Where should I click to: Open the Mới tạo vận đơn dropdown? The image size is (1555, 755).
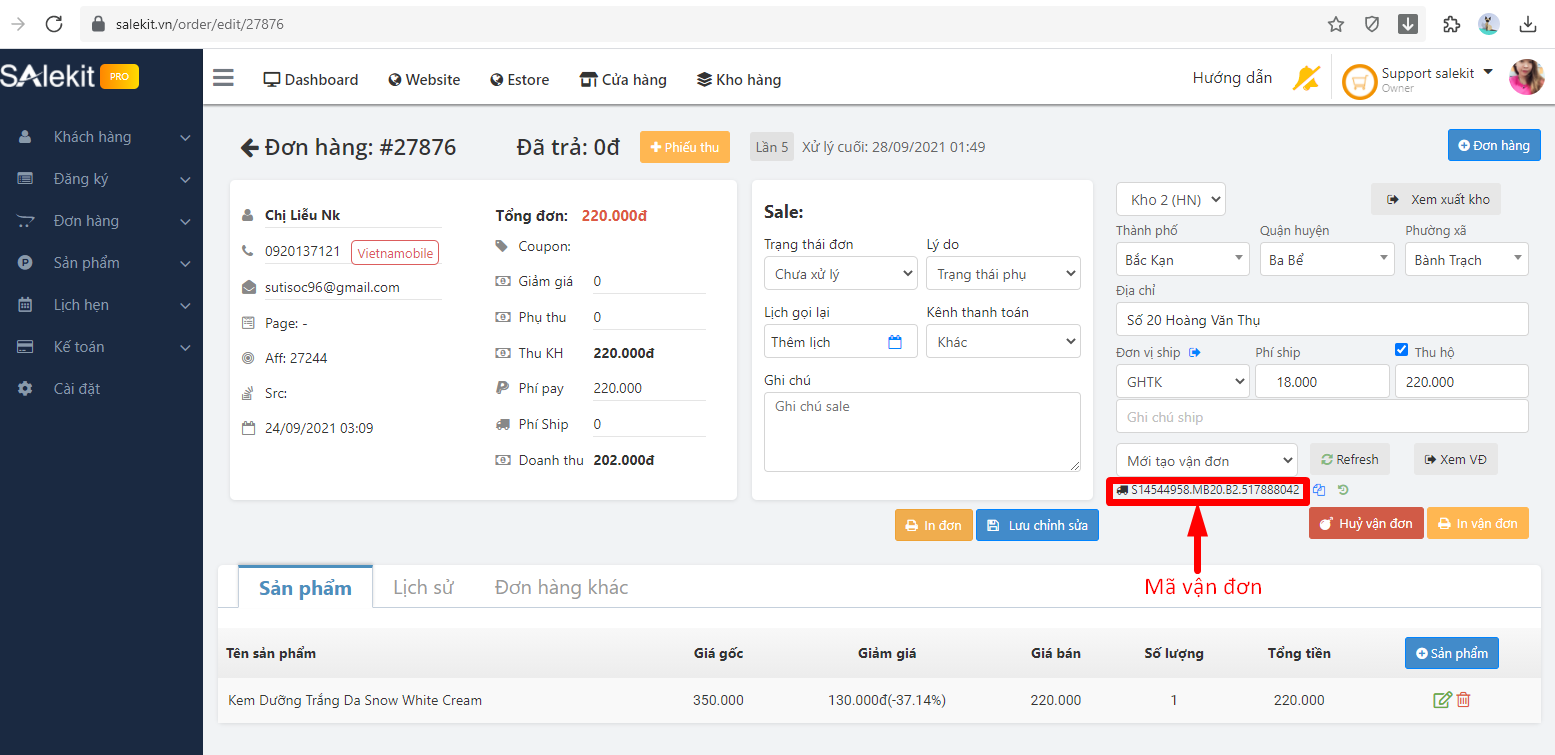1206,460
